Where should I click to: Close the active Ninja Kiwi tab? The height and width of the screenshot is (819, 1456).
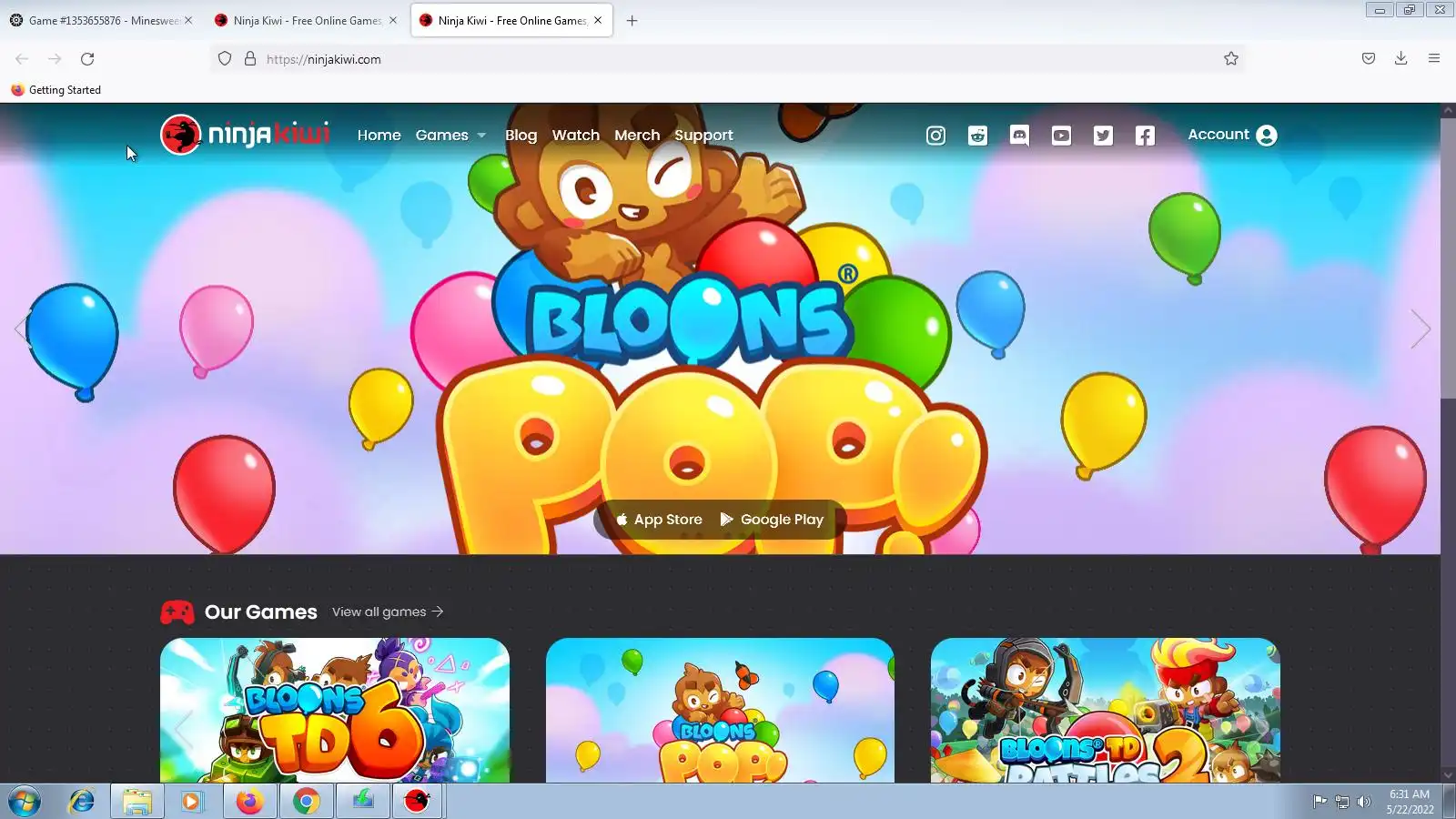(598, 20)
